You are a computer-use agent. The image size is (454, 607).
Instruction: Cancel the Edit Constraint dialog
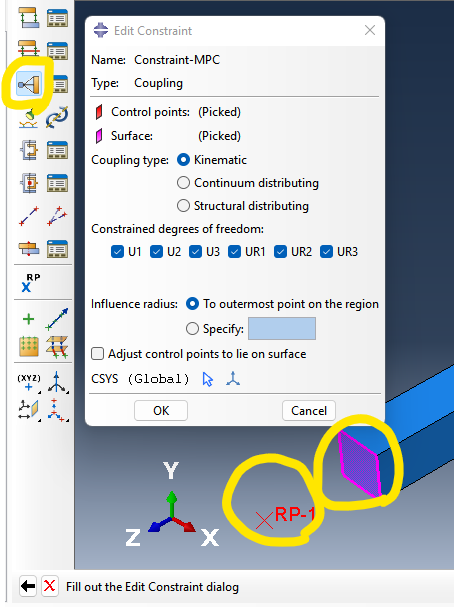tap(309, 410)
